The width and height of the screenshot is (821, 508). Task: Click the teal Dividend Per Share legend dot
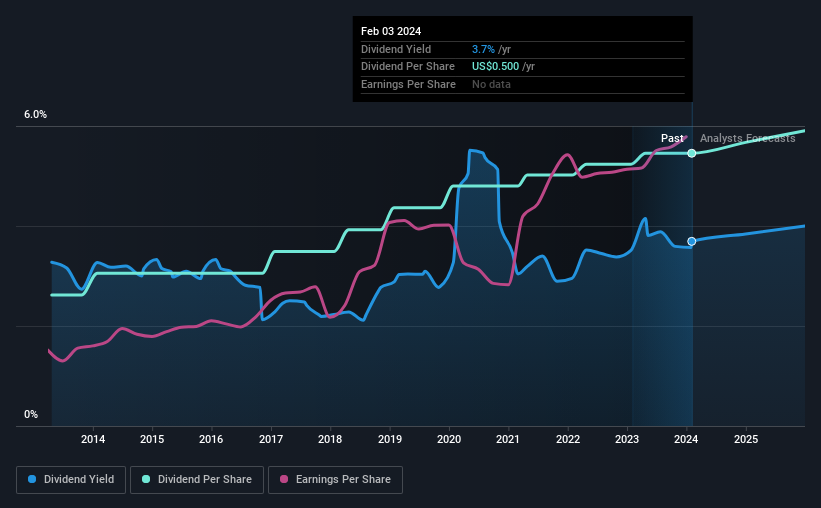(146, 479)
